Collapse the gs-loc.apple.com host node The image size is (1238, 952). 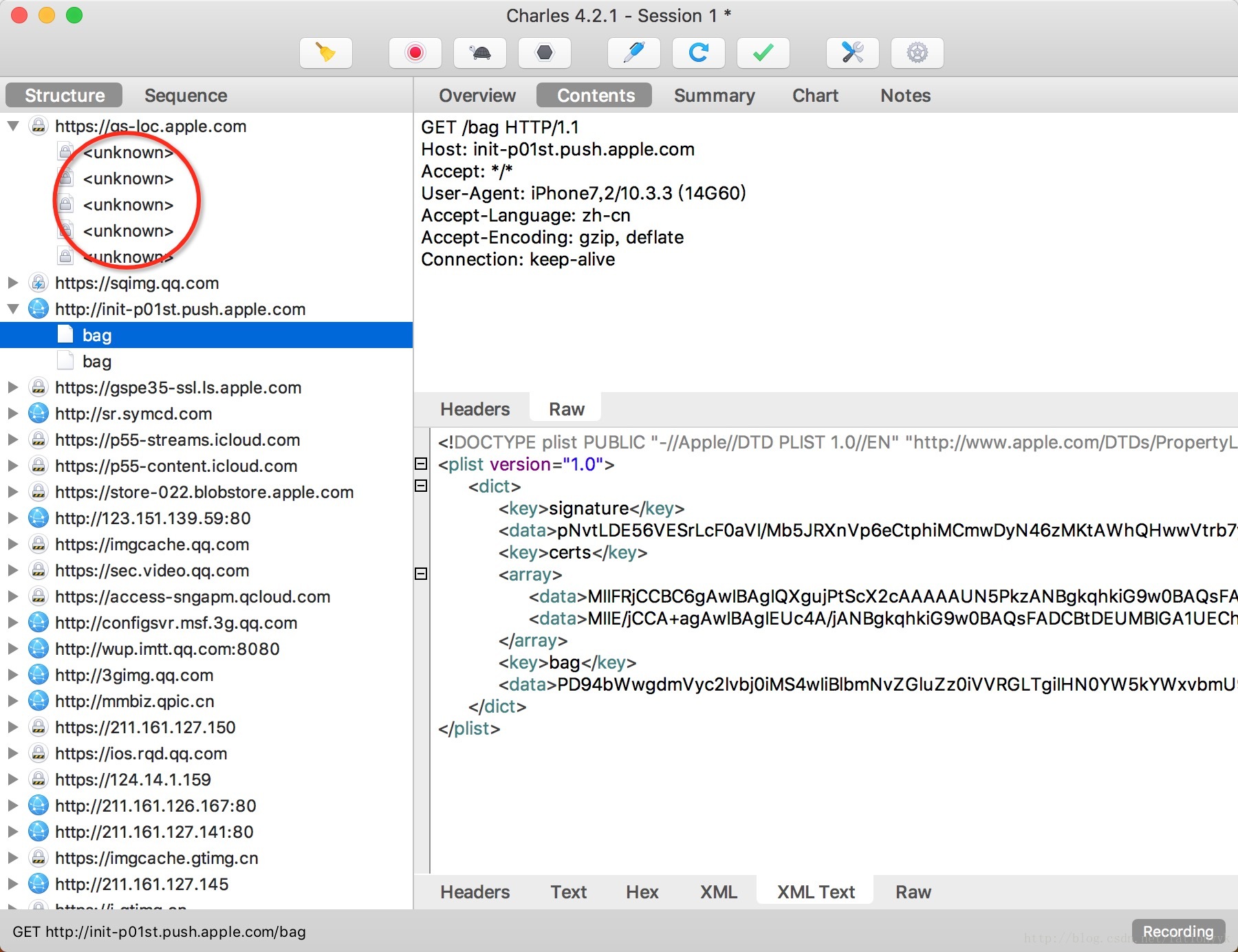12,126
